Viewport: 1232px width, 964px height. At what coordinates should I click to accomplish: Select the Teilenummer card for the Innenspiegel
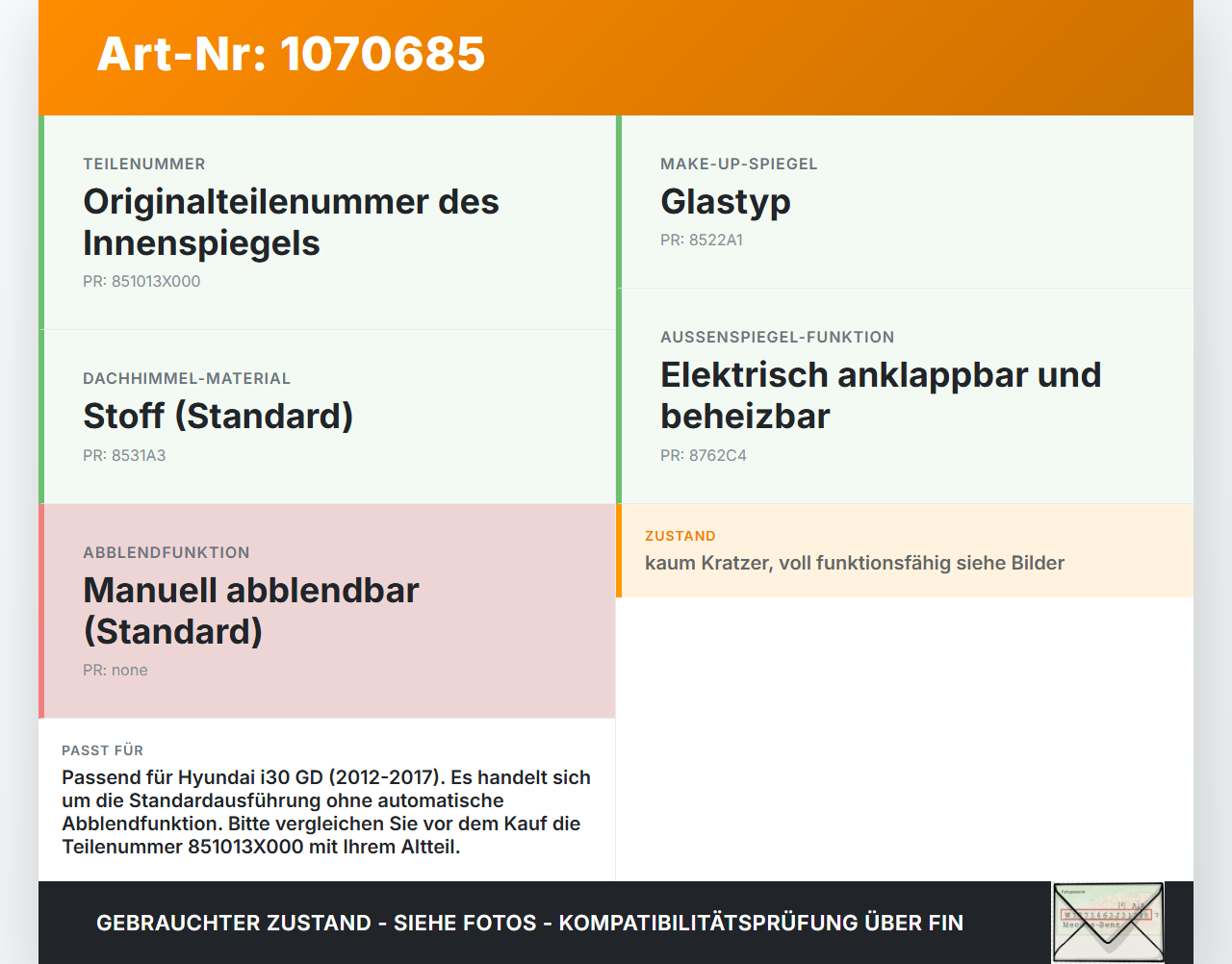(x=327, y=222)
